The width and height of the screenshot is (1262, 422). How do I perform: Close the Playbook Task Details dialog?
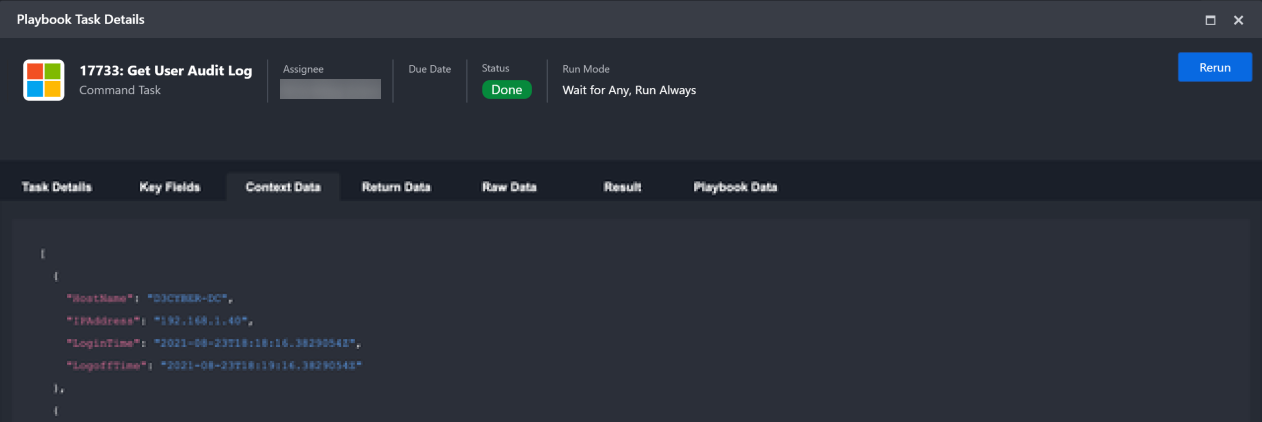tap(1238, 20)
